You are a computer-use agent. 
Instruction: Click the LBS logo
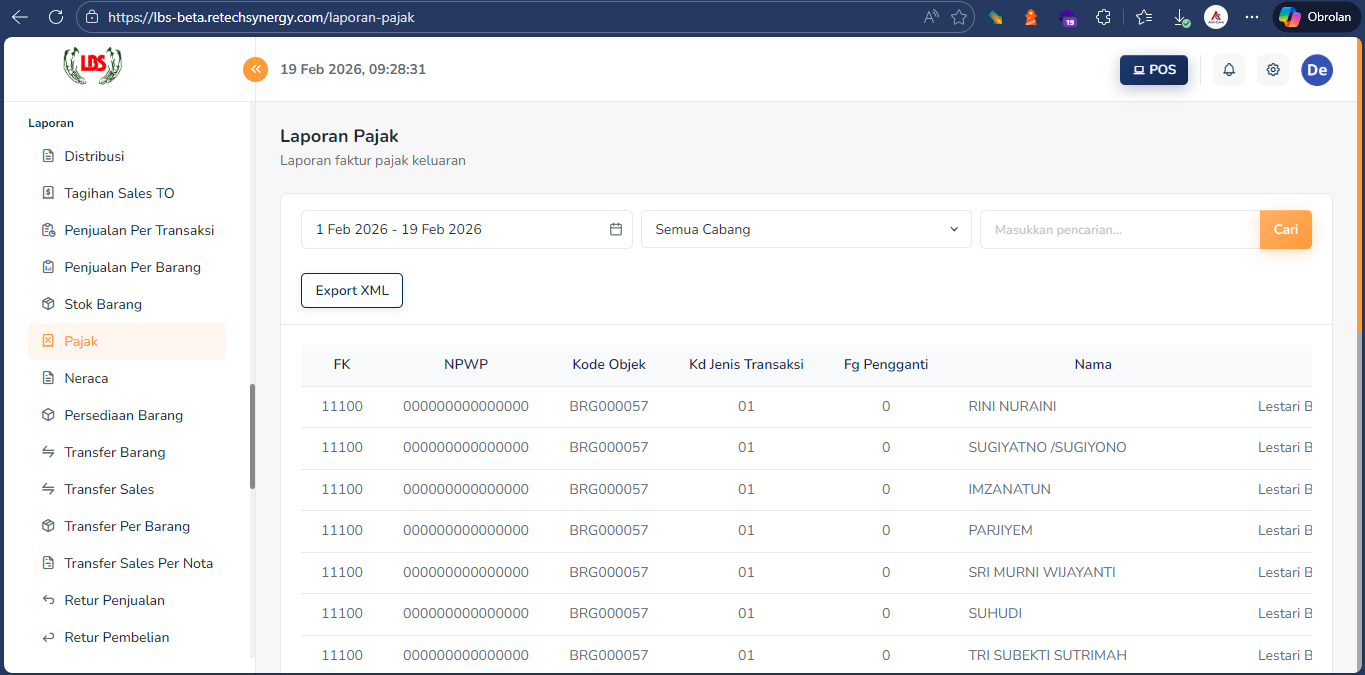92,65
